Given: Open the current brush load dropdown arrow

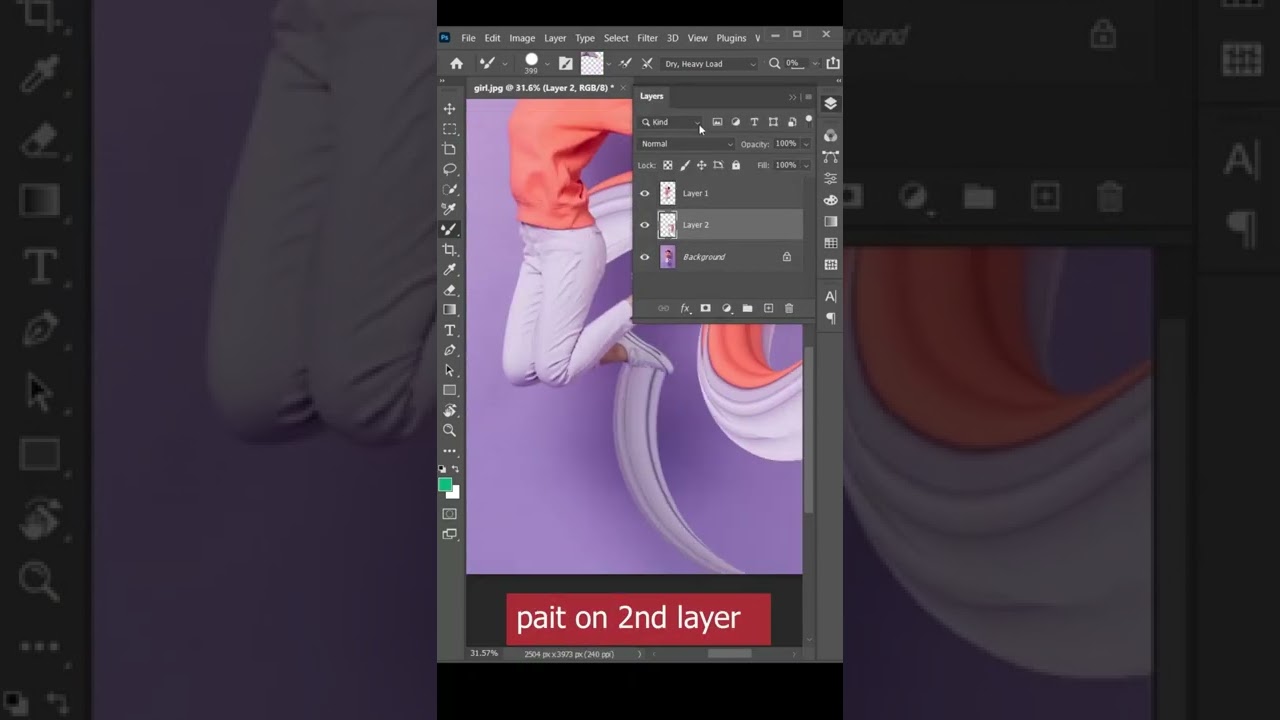Looking at the screenshot, I should (610, 64).
